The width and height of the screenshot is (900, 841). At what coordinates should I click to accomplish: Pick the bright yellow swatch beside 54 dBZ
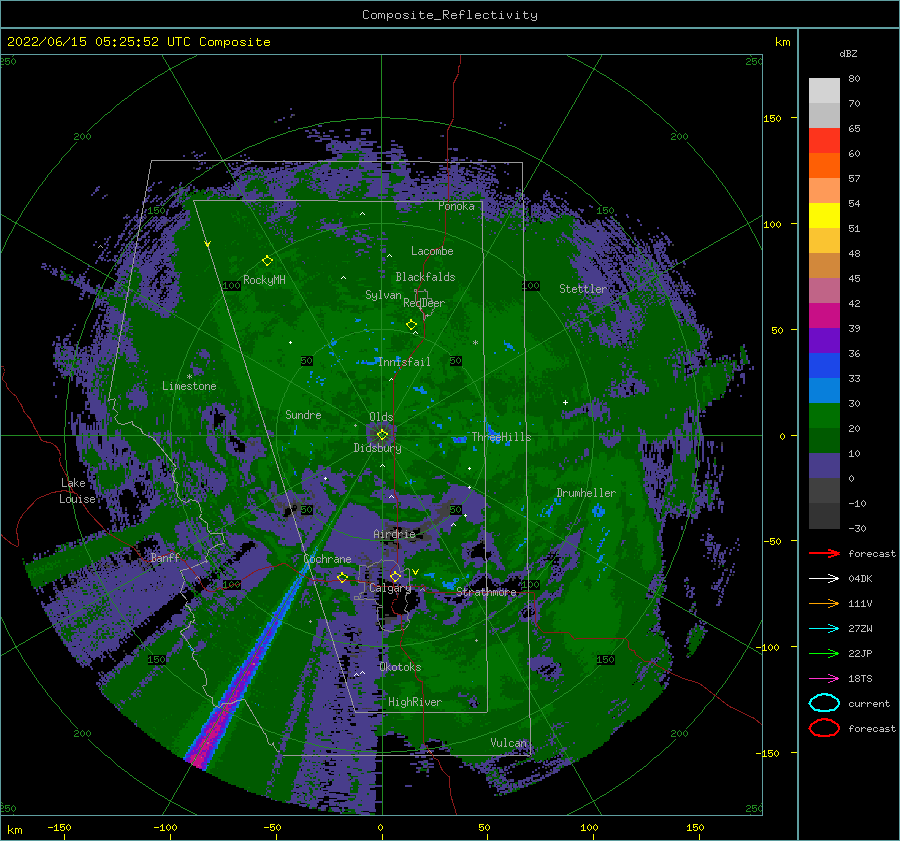(x=824, y=215)
